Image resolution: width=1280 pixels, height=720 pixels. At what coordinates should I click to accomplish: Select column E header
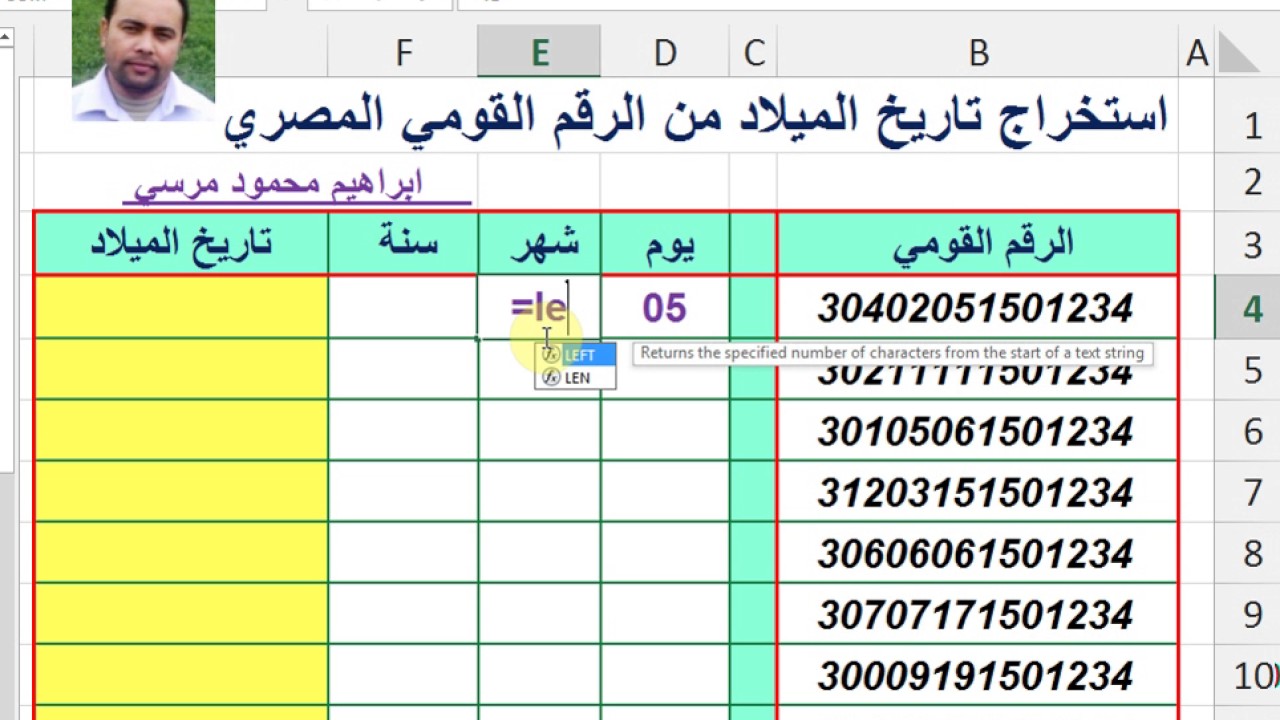click(539, 53)
